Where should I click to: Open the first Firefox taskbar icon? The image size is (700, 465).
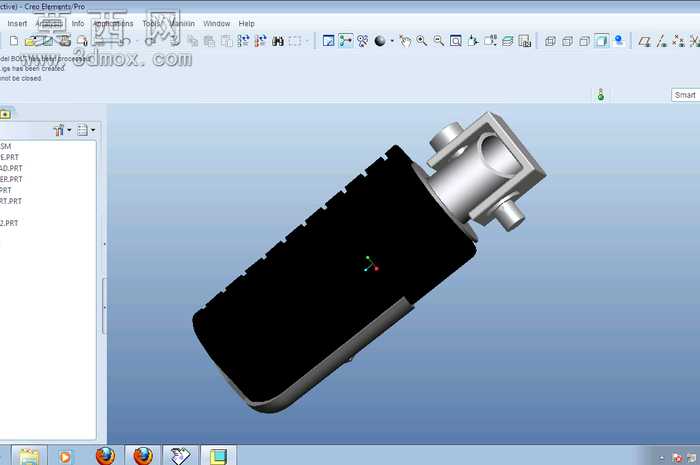(105, 456)
